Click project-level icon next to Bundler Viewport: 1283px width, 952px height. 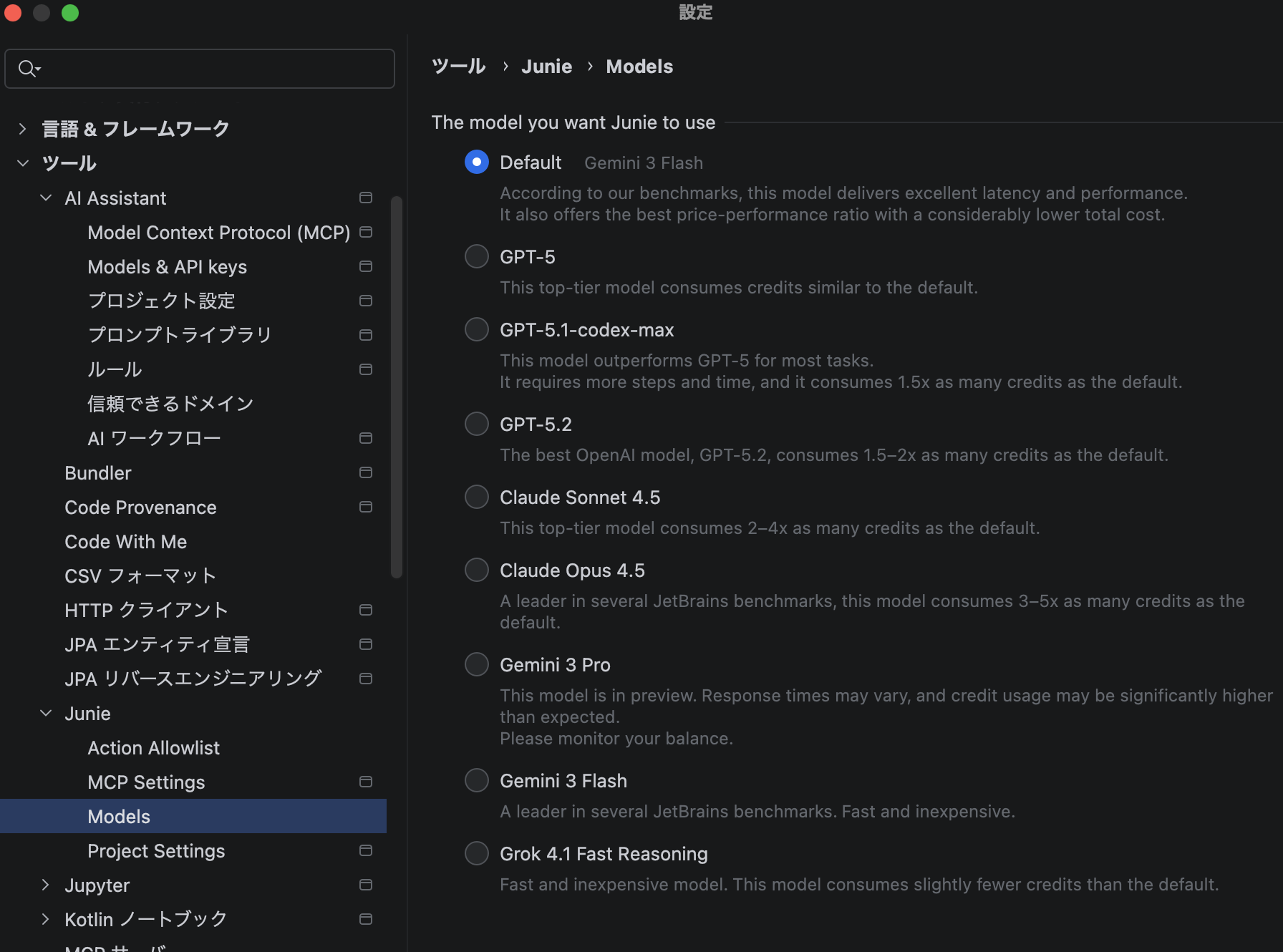(365, 472)
